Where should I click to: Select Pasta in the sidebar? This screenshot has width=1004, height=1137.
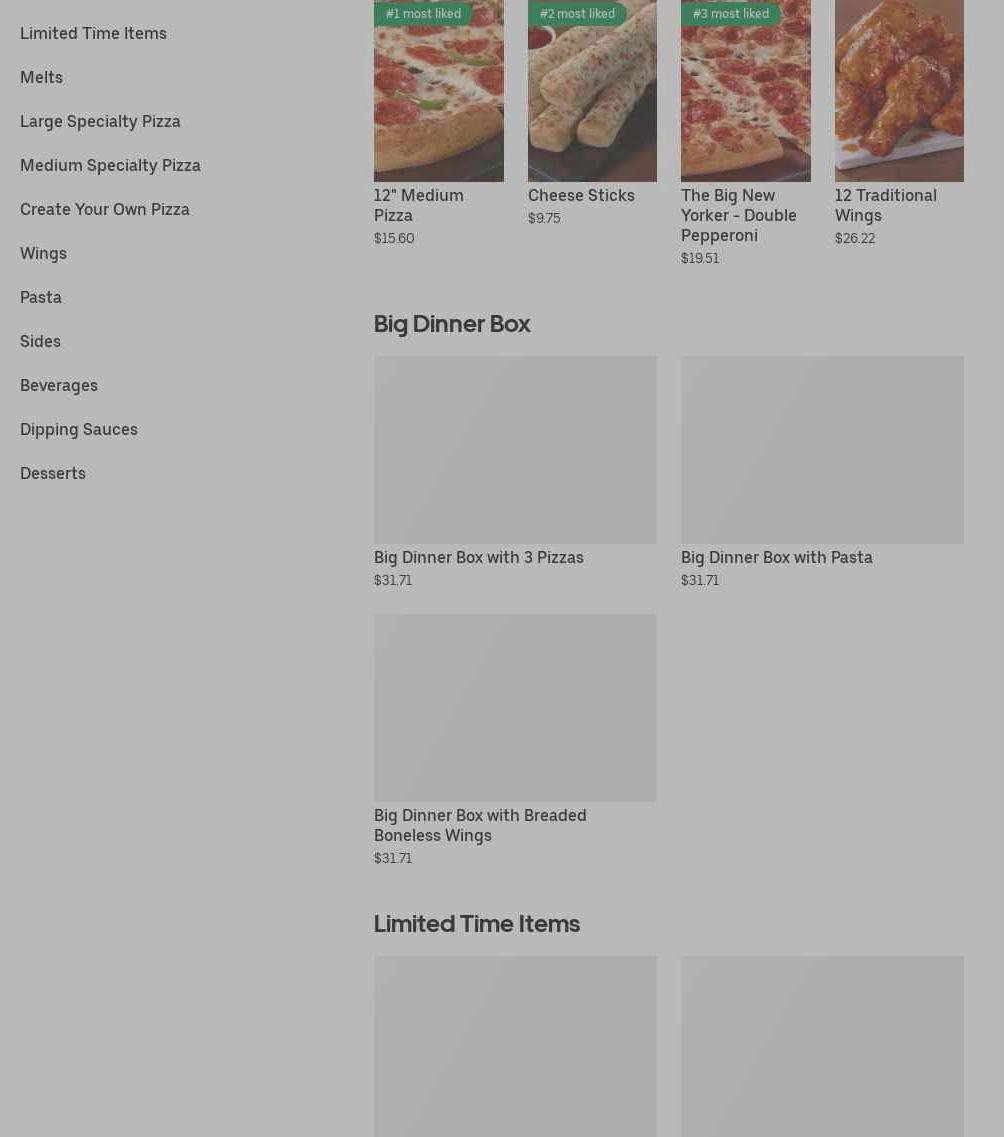[41, 297]
